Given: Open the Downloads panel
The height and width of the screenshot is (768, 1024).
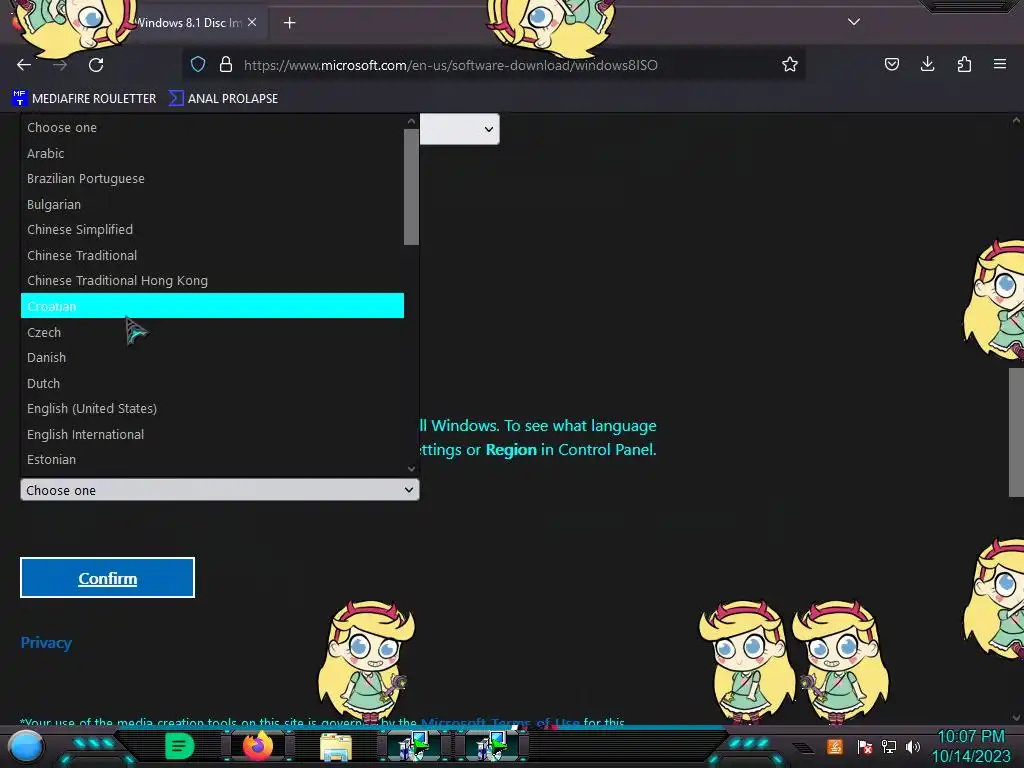Looking at the screenshot, I should click(x=927, y=64).
